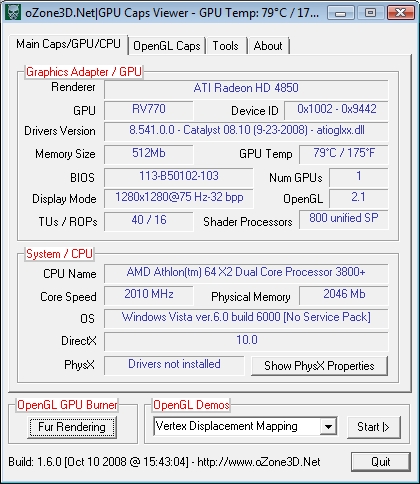This screenshot has height=484, width=420.
Task: Minimize the GPU Caps Viewer window
Action: pos(340,13)
